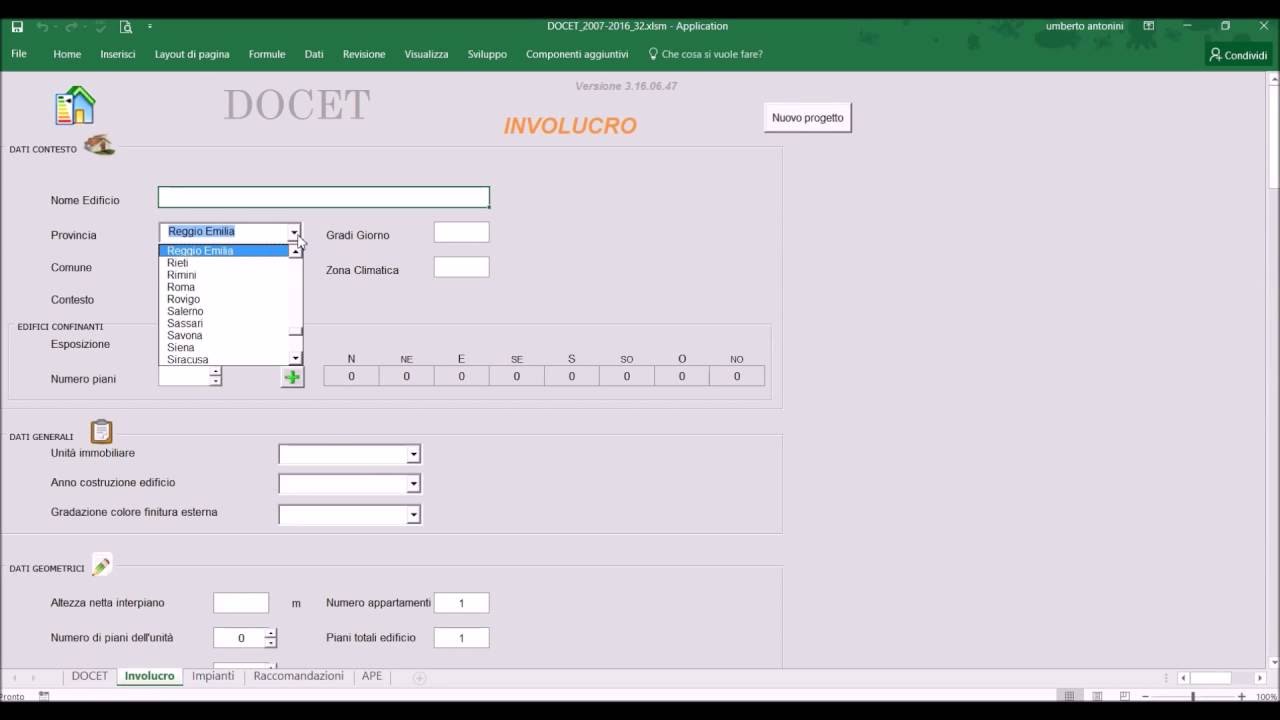The width and height of the screenshot is (1280, 720).
Task: Open the Revisione ribbon tab
Action: (364, 54)
